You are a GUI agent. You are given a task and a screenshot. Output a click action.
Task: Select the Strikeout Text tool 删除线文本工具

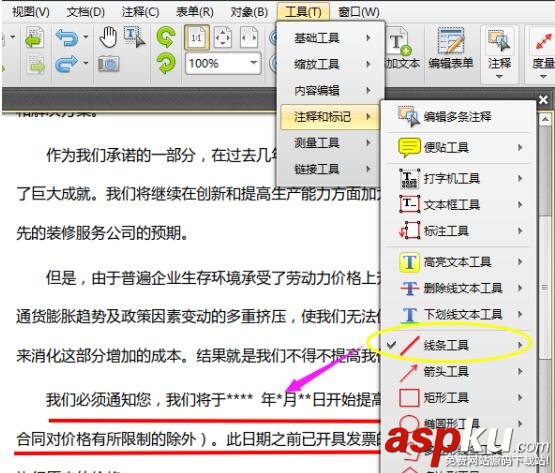tap(459, 288)
